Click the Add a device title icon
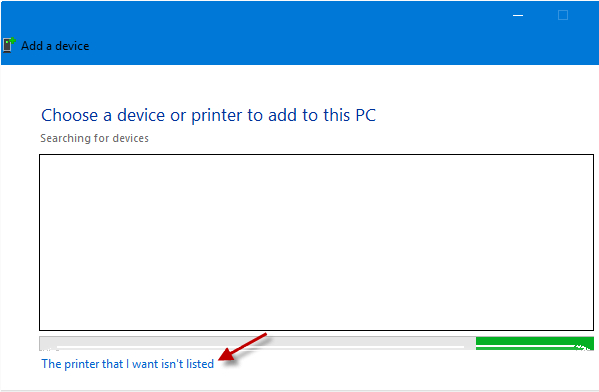 9,45
